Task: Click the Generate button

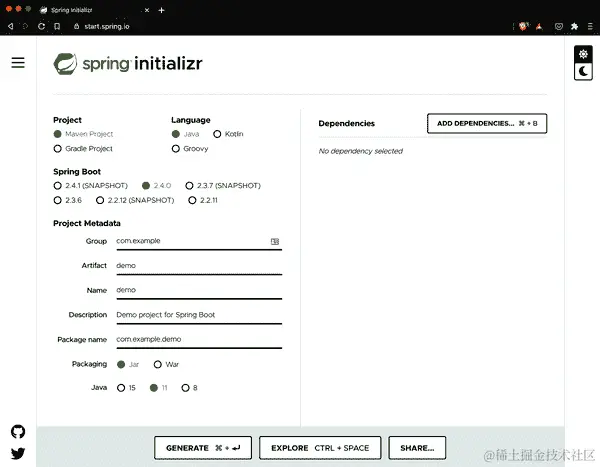Action: (203, 447)
